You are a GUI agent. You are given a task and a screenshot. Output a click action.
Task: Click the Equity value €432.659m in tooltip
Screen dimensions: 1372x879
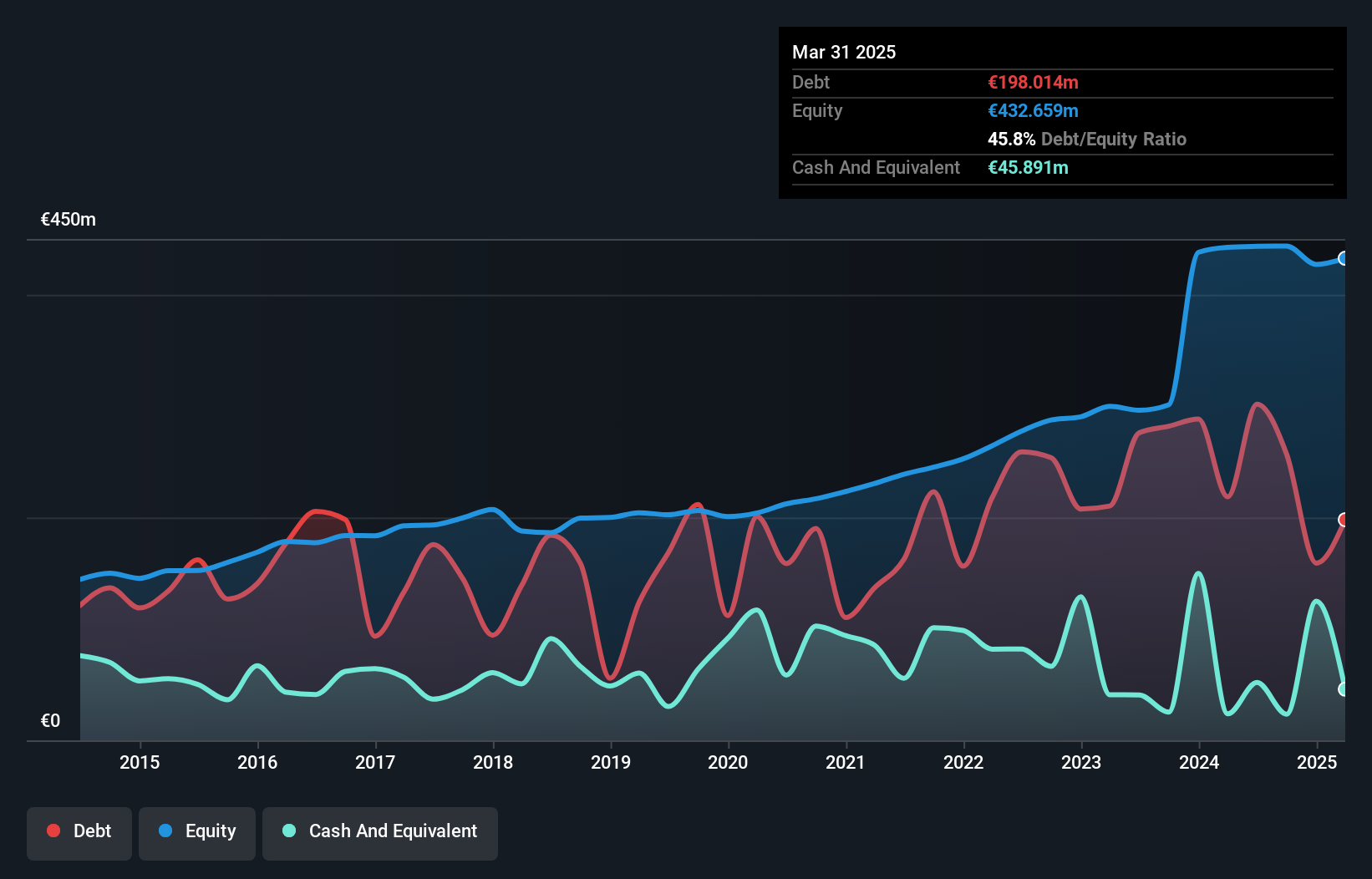point(1033,110)
